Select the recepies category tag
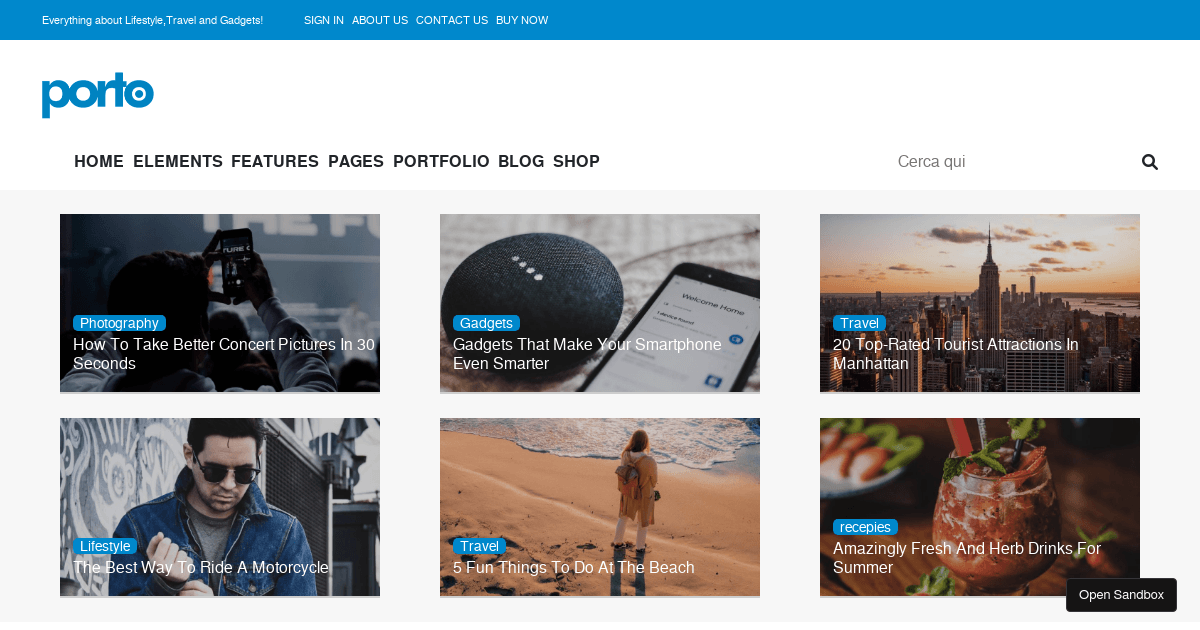The width and height of the screenshot is (1200, 630). point(865,527)
